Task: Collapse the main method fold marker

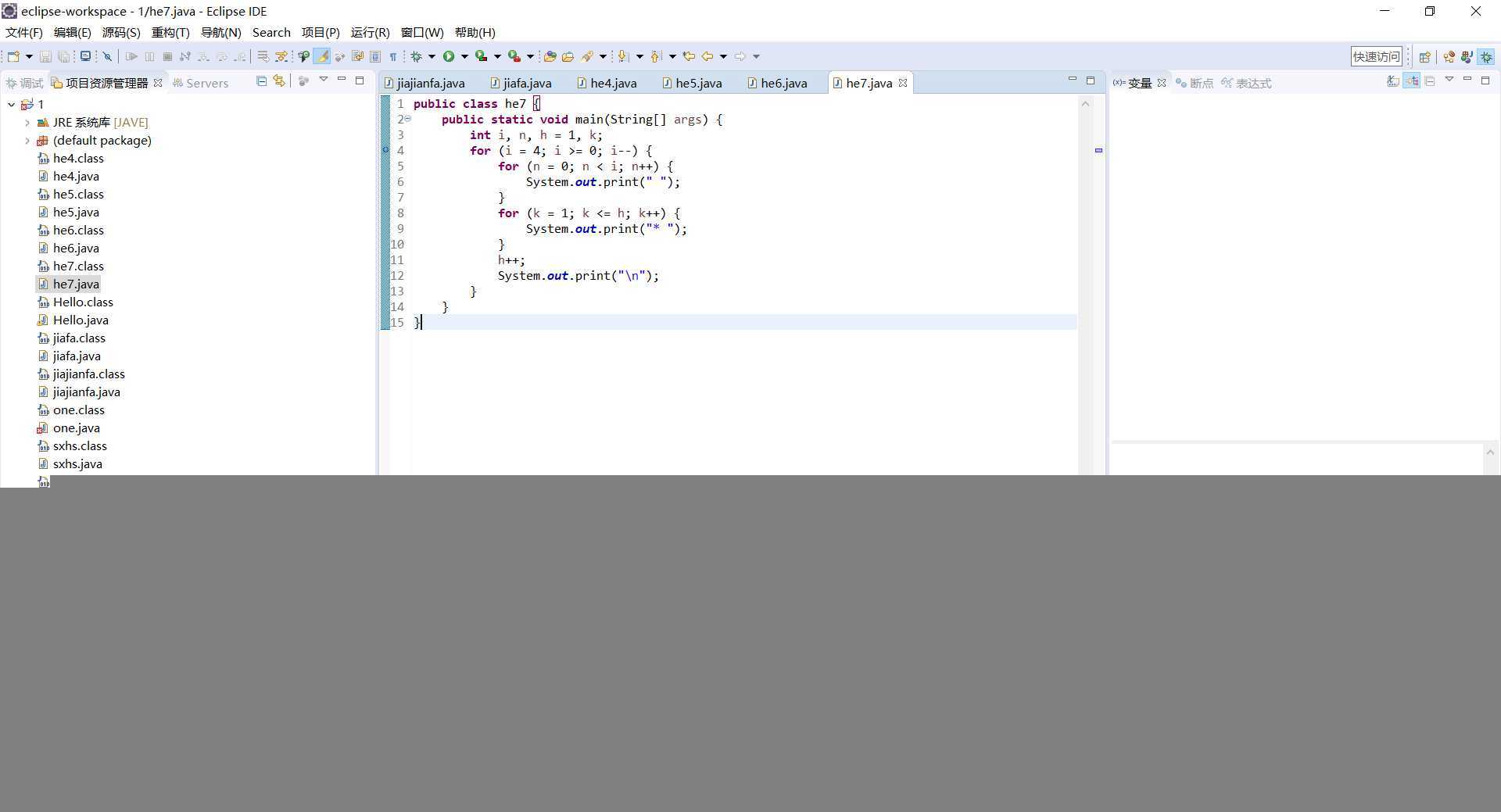Action: [x=407, y=119]
